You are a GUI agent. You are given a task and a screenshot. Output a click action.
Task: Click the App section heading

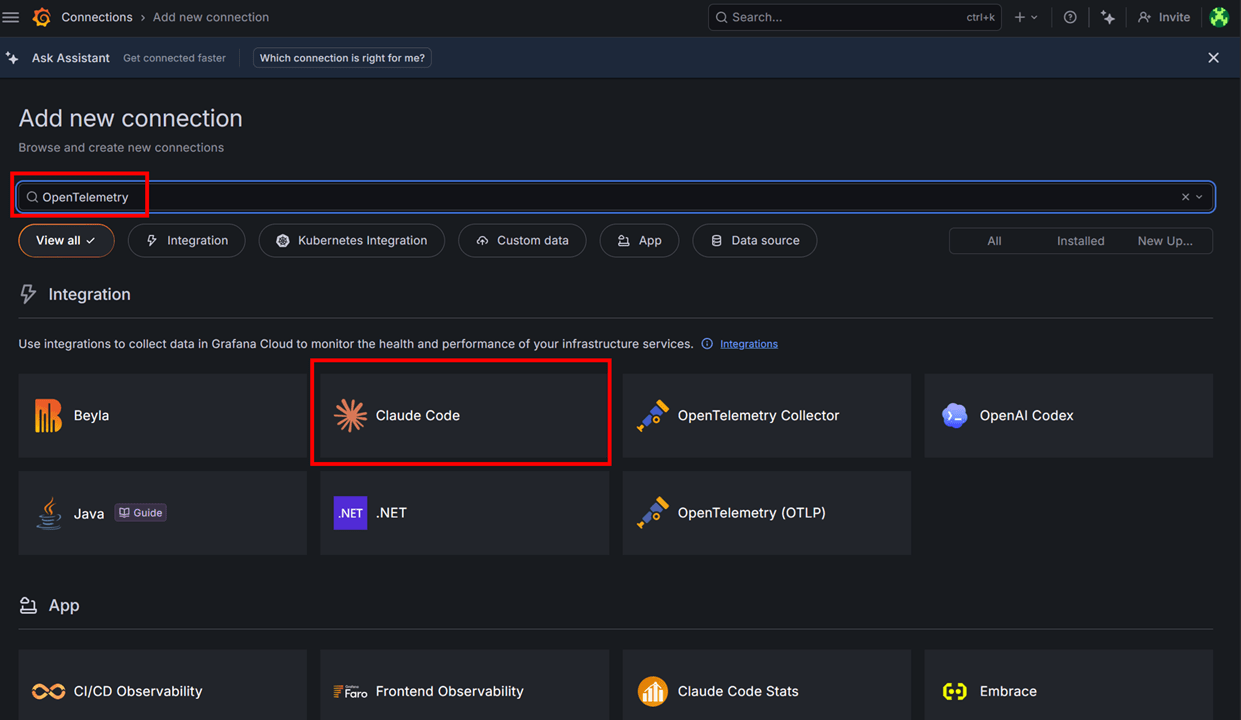click(x=64, y=606)
